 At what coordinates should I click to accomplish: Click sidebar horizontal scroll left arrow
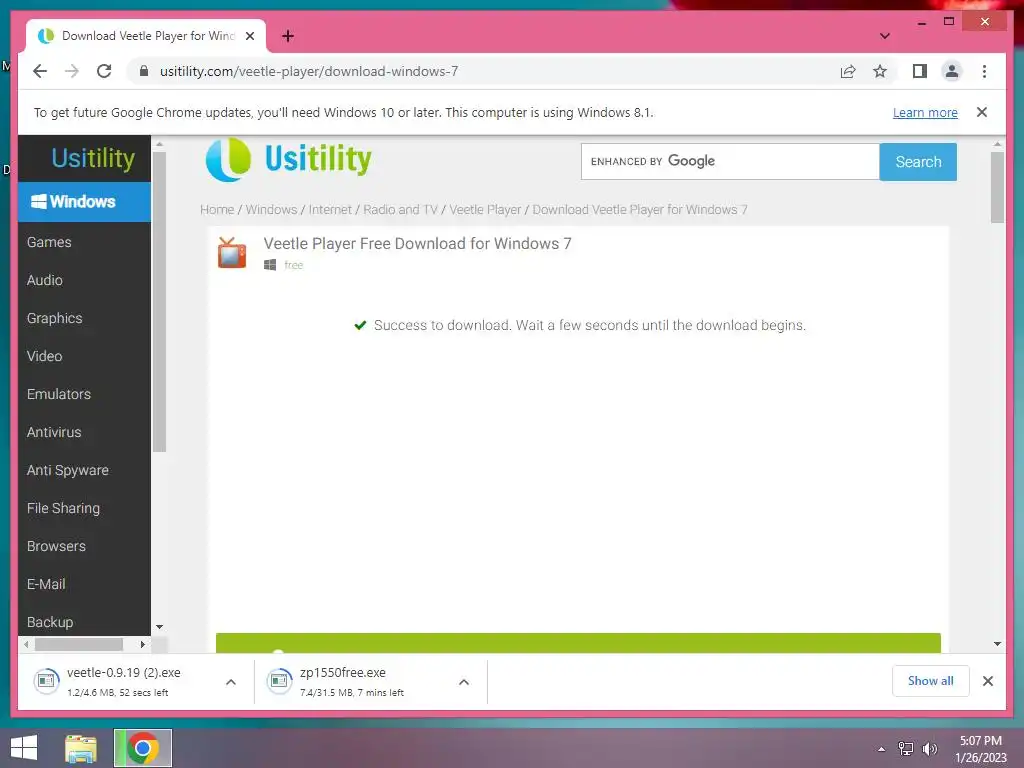pyautogui.click(x=26, y=645)
